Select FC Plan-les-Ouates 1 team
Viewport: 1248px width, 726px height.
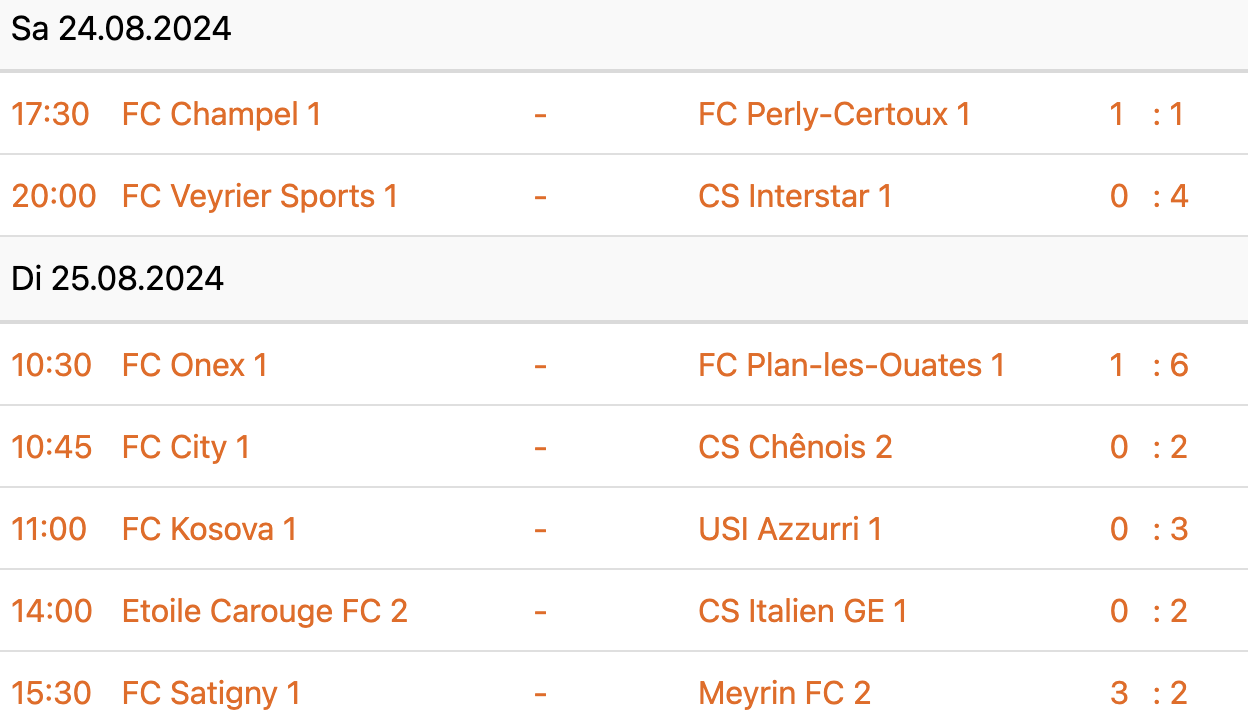[x=851, y=365]
